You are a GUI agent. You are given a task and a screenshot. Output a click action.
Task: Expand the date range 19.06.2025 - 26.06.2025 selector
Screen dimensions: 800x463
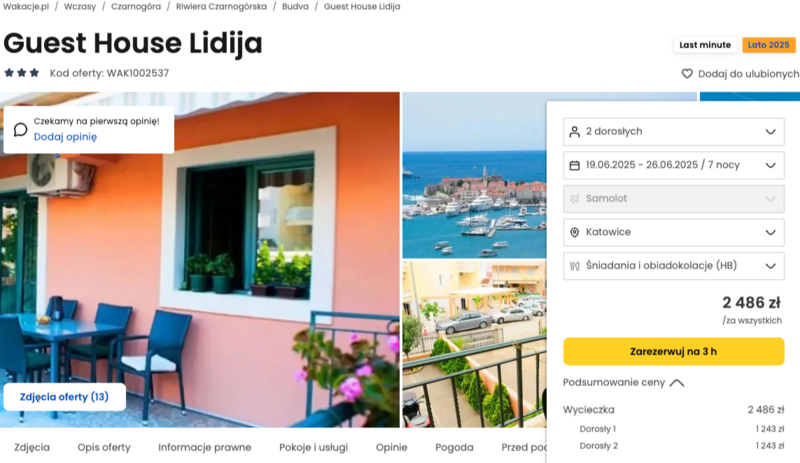tap(673, 165)
